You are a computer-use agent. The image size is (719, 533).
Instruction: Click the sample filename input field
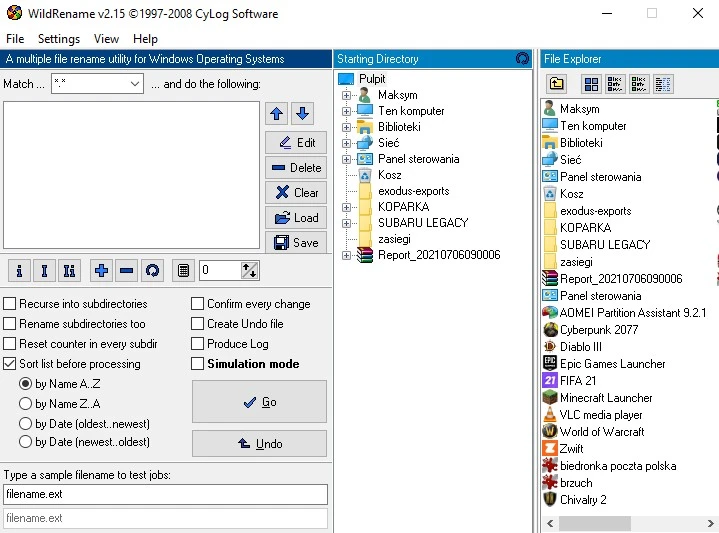coord(165,494)
